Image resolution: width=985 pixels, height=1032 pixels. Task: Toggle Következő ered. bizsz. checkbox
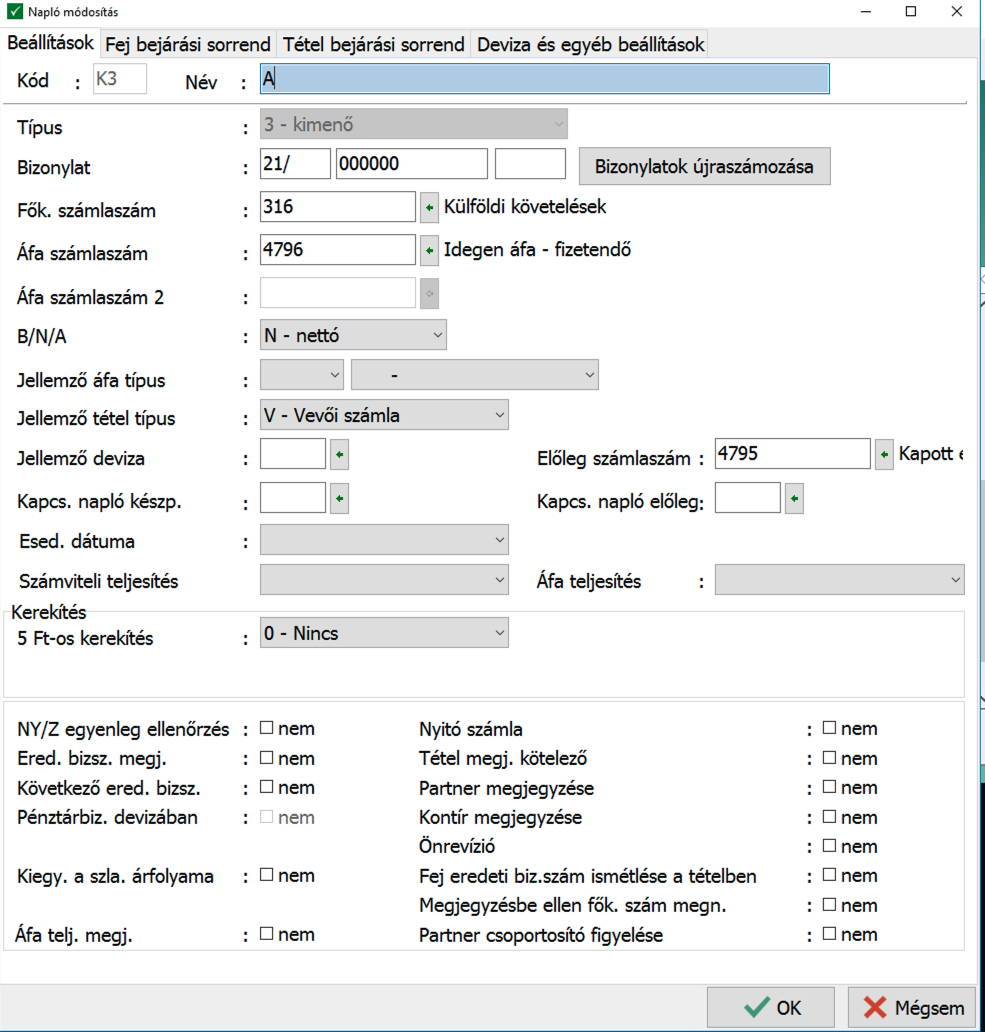point(266,787)
